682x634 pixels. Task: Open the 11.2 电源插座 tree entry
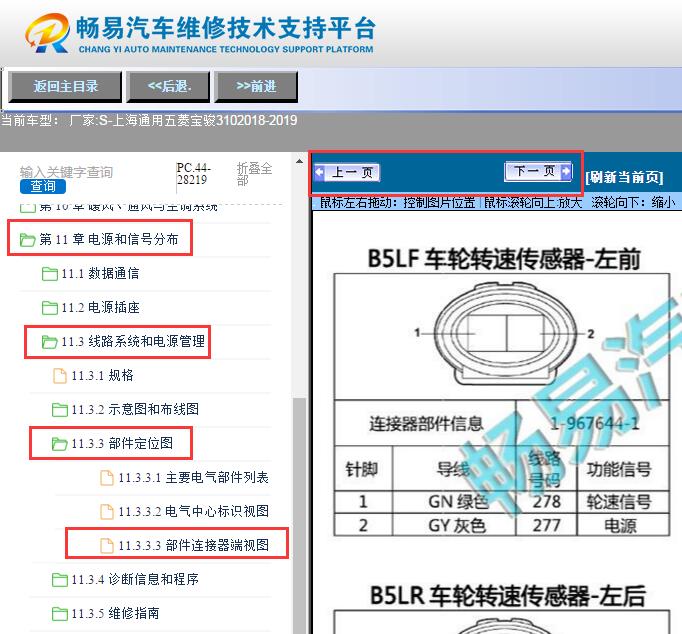click(100, 307)
